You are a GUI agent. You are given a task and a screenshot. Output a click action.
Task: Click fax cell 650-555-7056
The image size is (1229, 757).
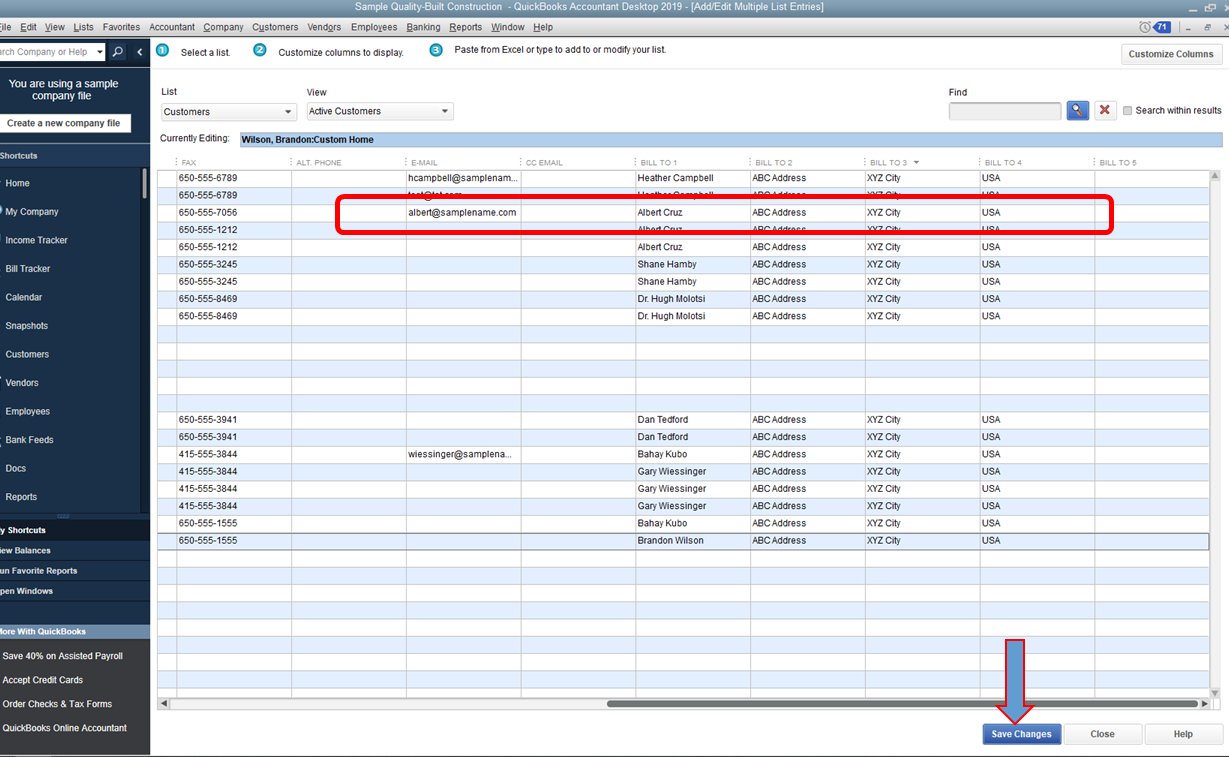234,212
